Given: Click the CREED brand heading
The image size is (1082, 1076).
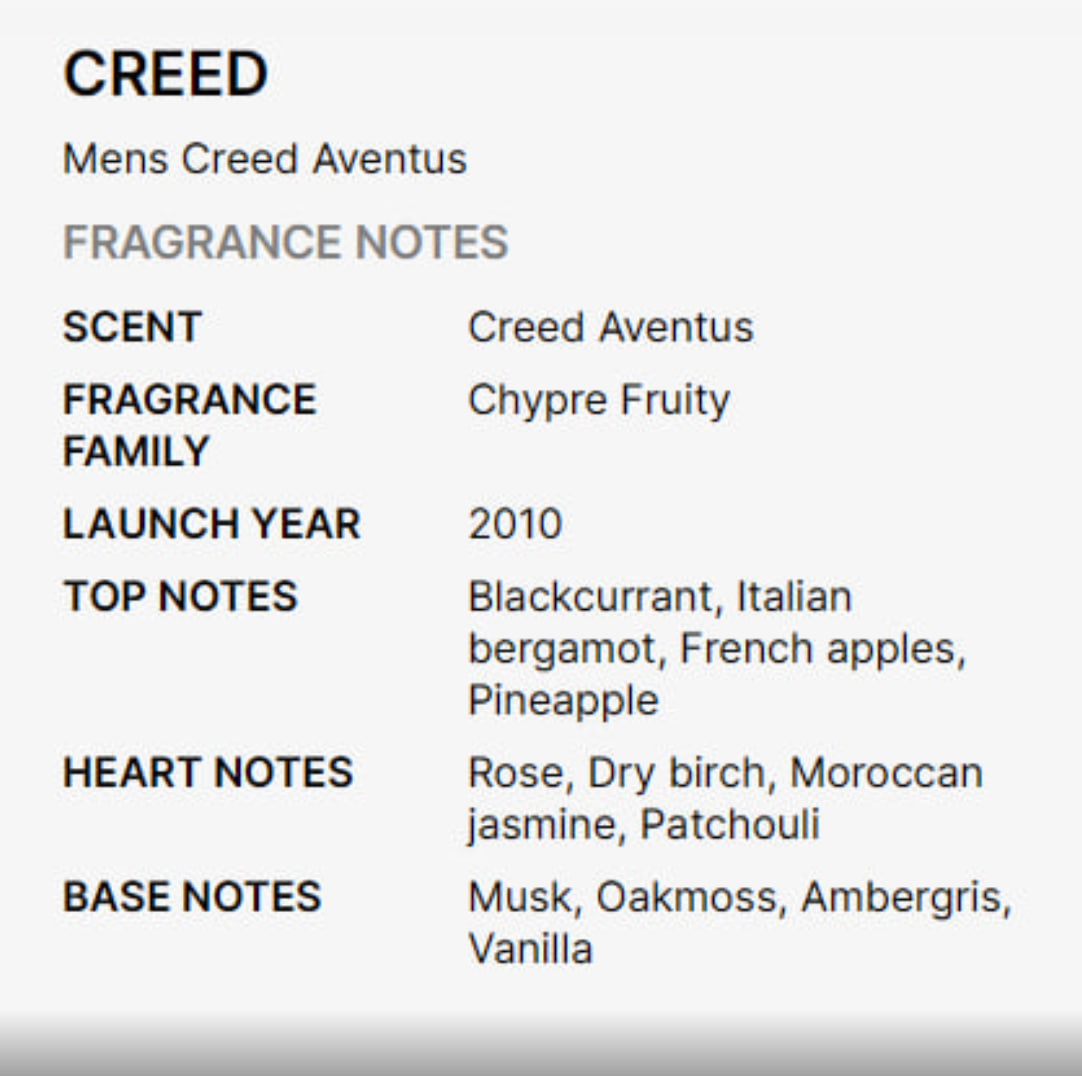Looking at the screenshot, I should click(165, 75).
